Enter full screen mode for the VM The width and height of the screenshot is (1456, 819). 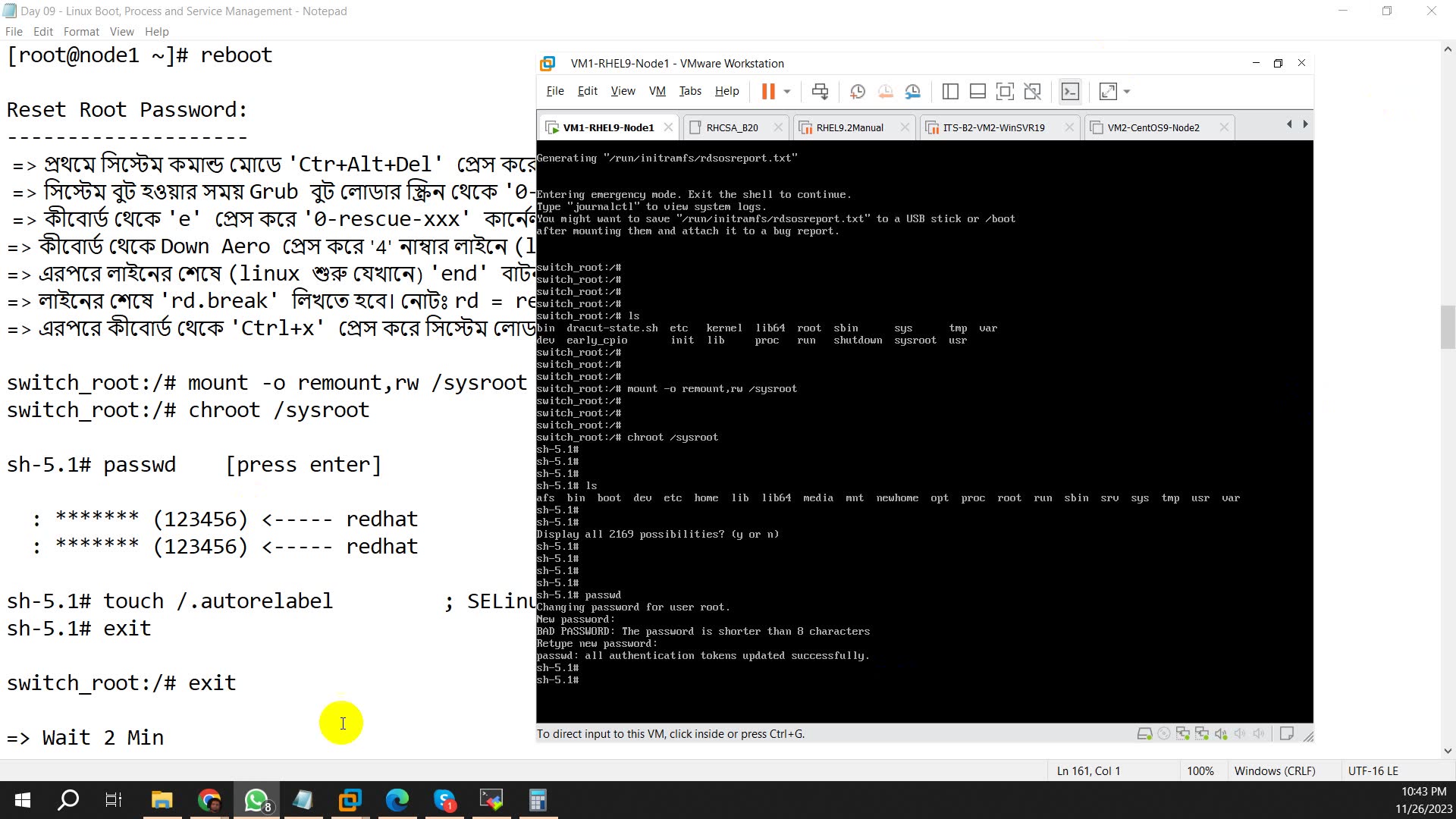click(1006, 91)
